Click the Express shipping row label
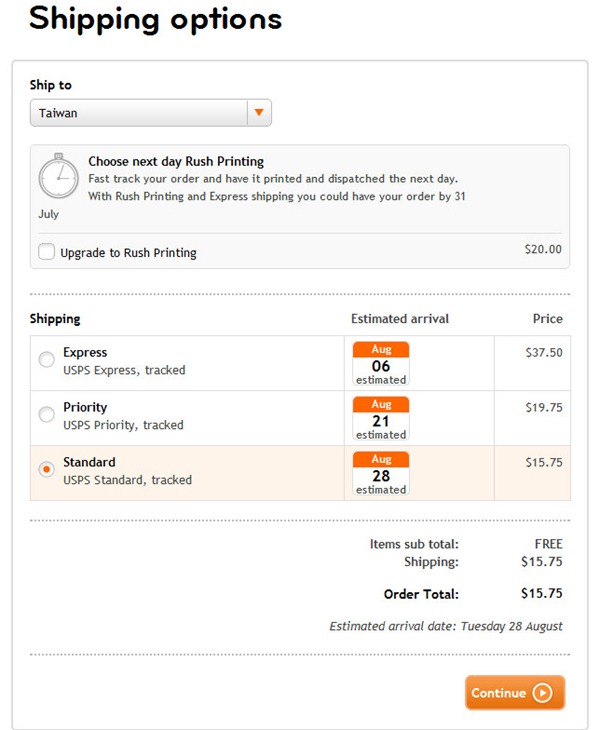The height and width of the screenshot is (730, 600). [85, 352]
